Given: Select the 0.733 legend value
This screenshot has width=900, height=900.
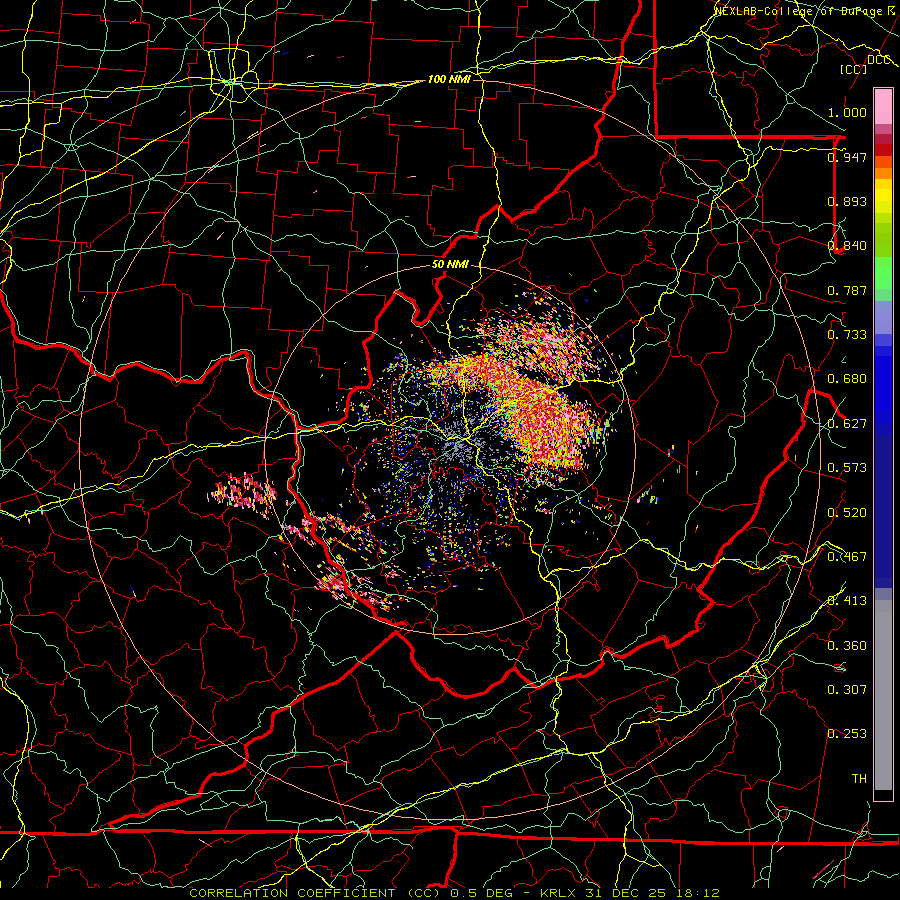Looking at the screenshot, I should pyautogui.click(x=847, y=335).
